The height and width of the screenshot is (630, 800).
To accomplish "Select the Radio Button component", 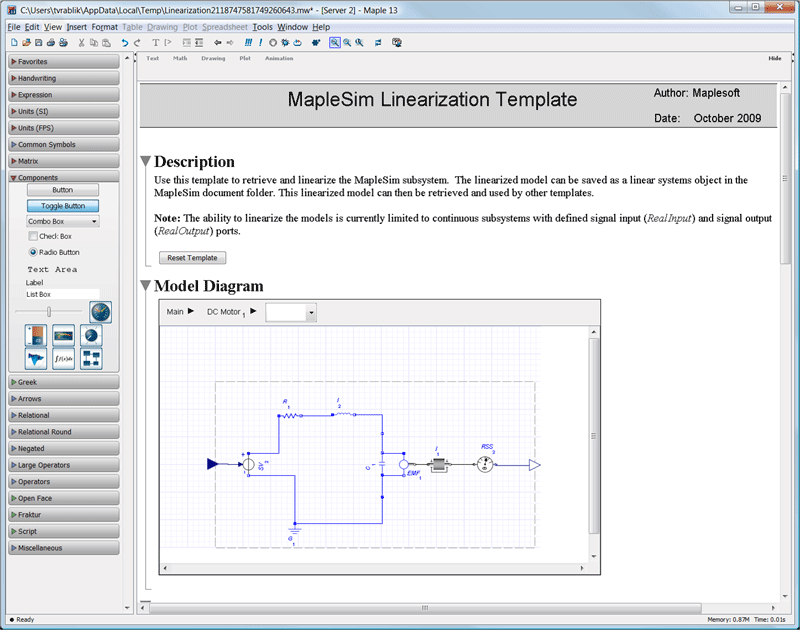I will (33, 252).
